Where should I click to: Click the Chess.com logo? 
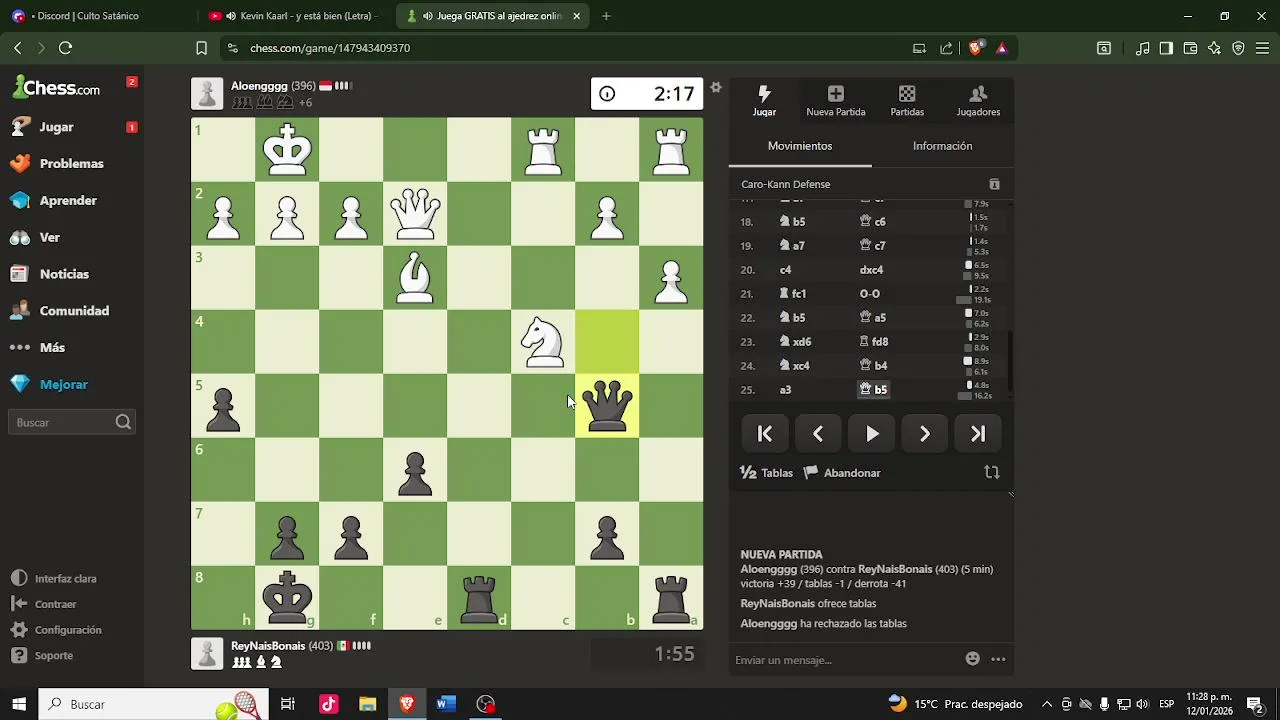pyautogui.click(x=56, y=88)
